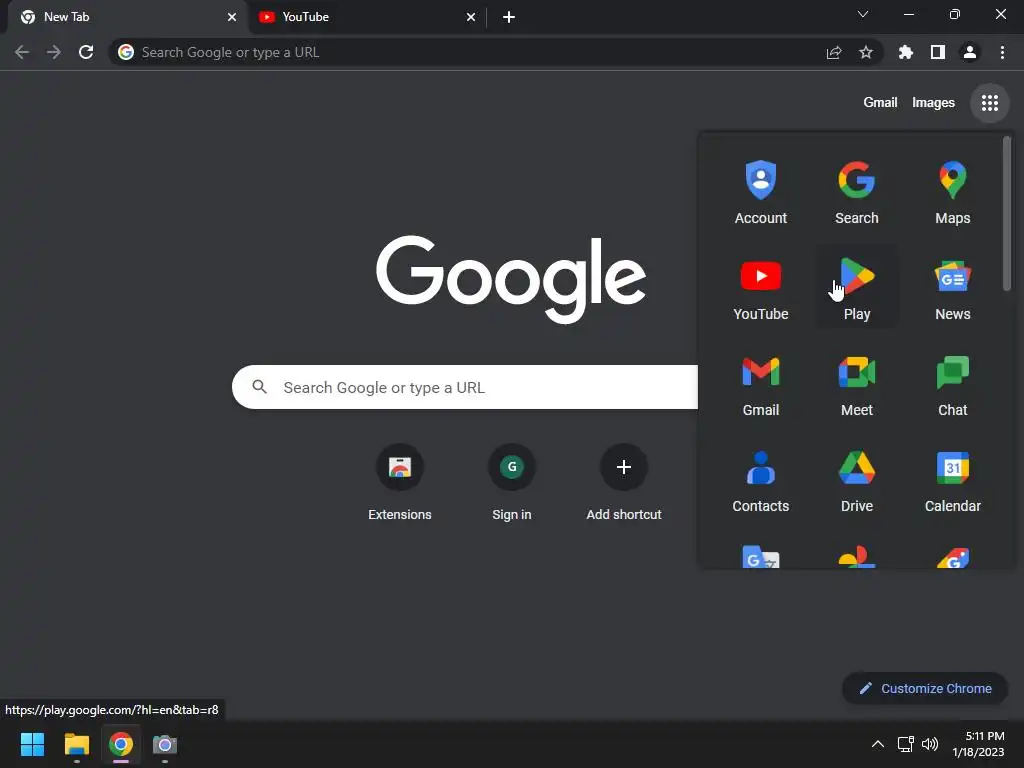
Task: Share this page icon in address bar
Action: click(833, 52)
